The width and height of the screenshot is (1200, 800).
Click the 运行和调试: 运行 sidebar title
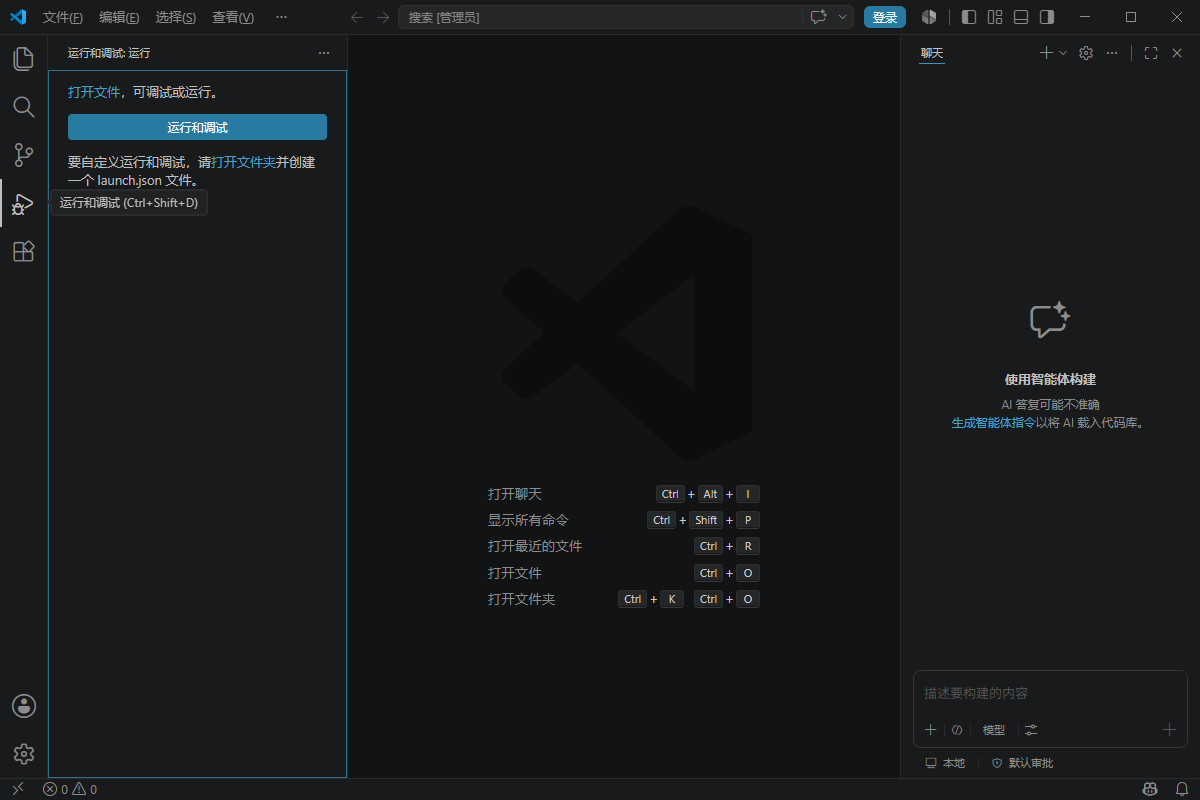[x=109, y=53]
